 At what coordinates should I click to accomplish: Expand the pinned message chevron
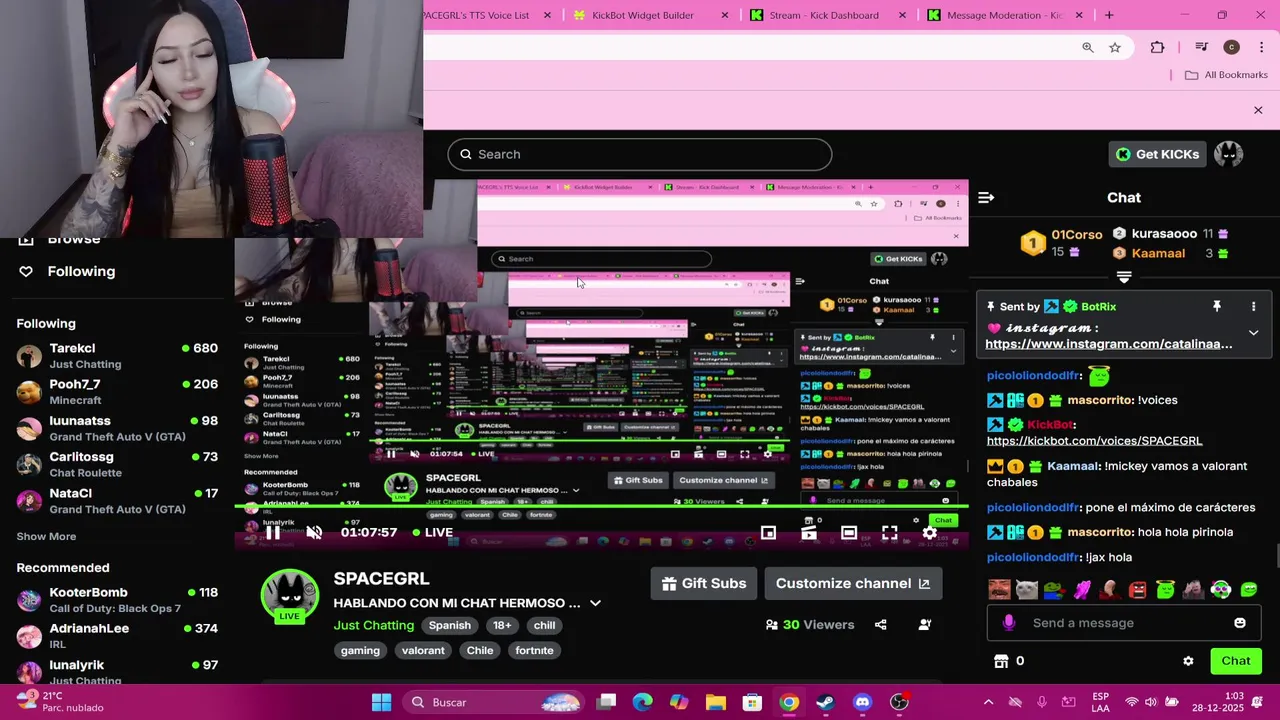tap(1253, 333)
